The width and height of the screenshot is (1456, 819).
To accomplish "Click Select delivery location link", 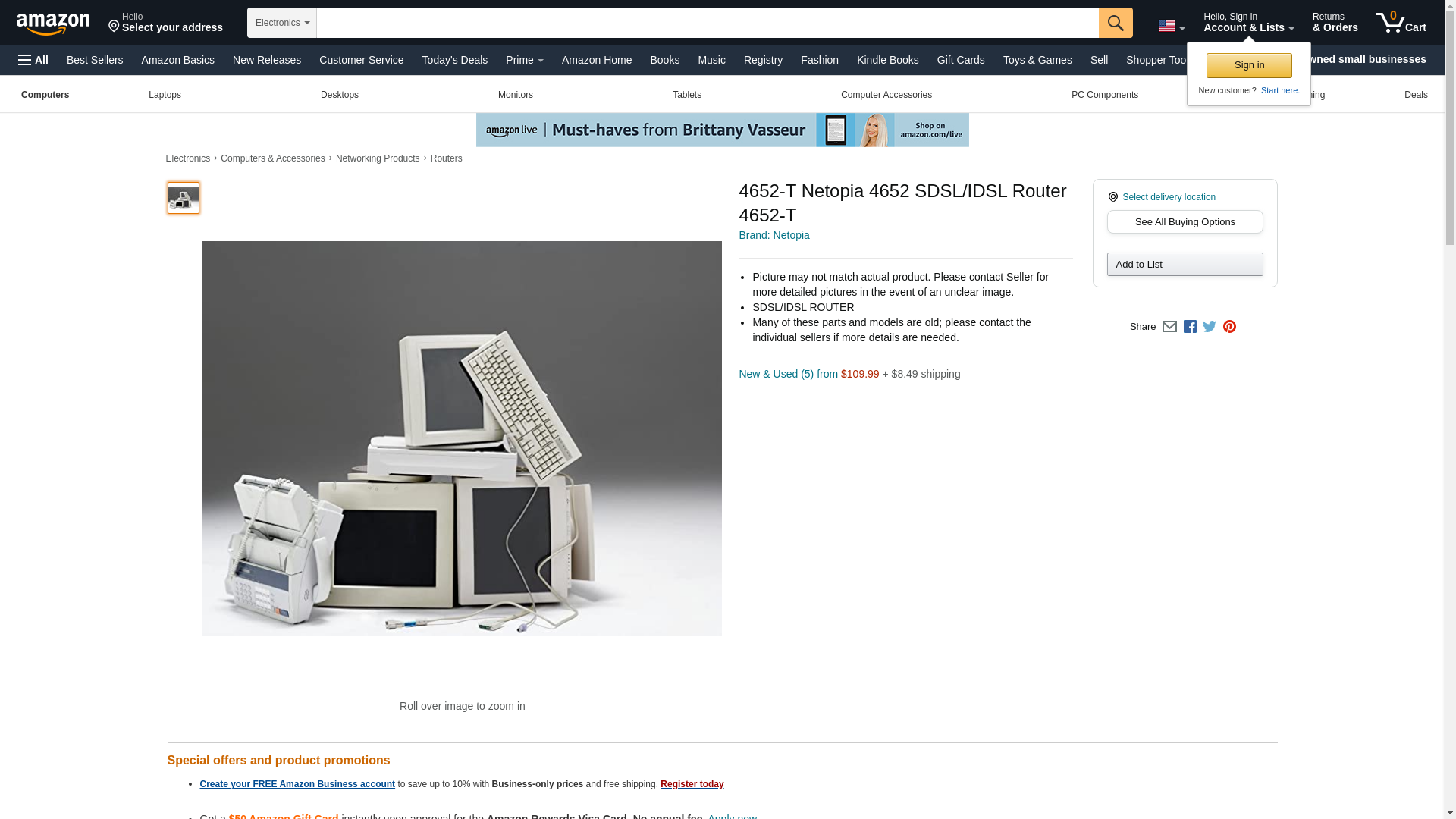I will pyautogui.click(x=1169, y=197).
